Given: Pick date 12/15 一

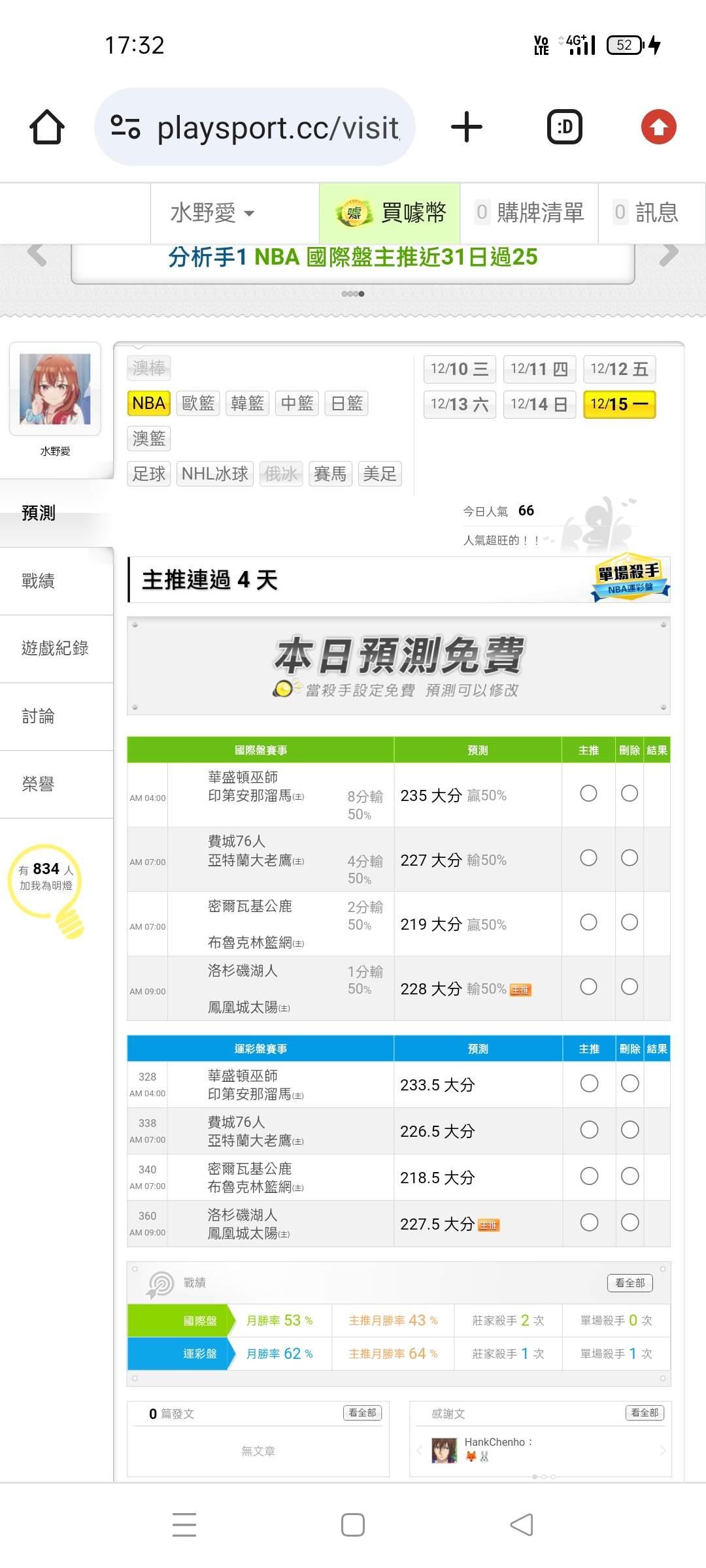Looking at the screenshot, I should 619,404.
